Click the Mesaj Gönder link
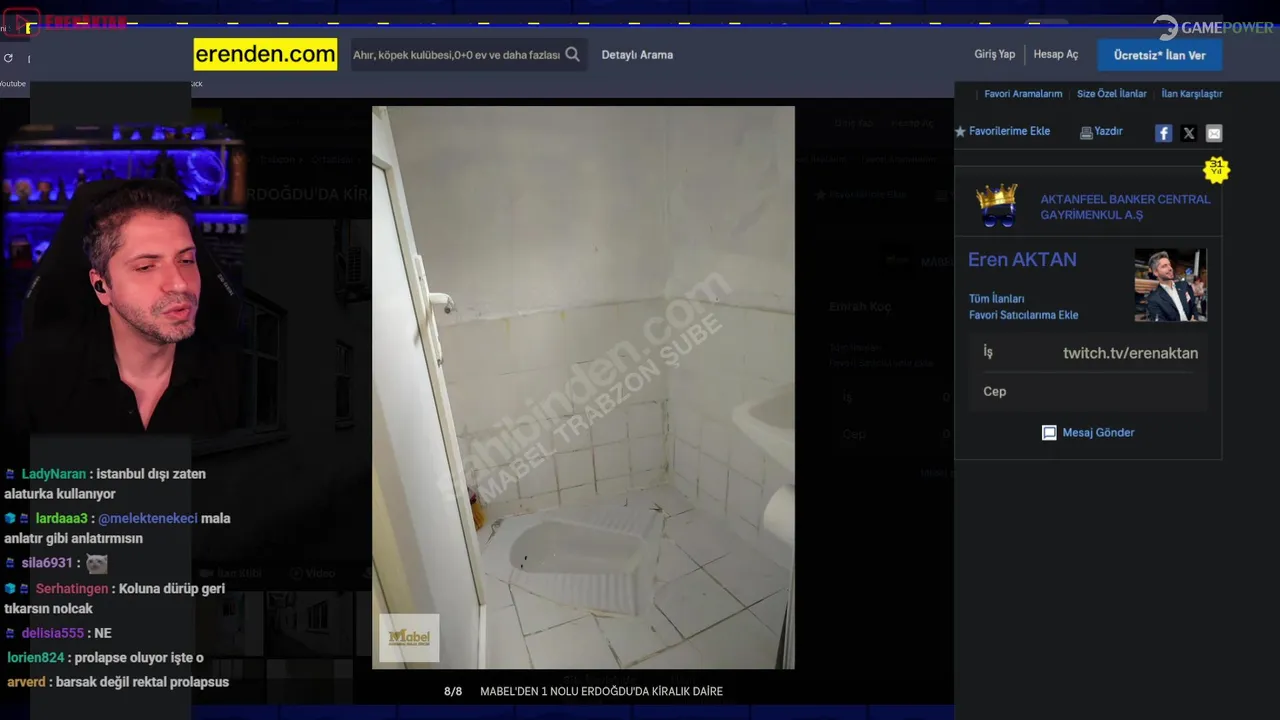Image resolution: width=1280 pixels, height=720 pixels. point(1098,433)
